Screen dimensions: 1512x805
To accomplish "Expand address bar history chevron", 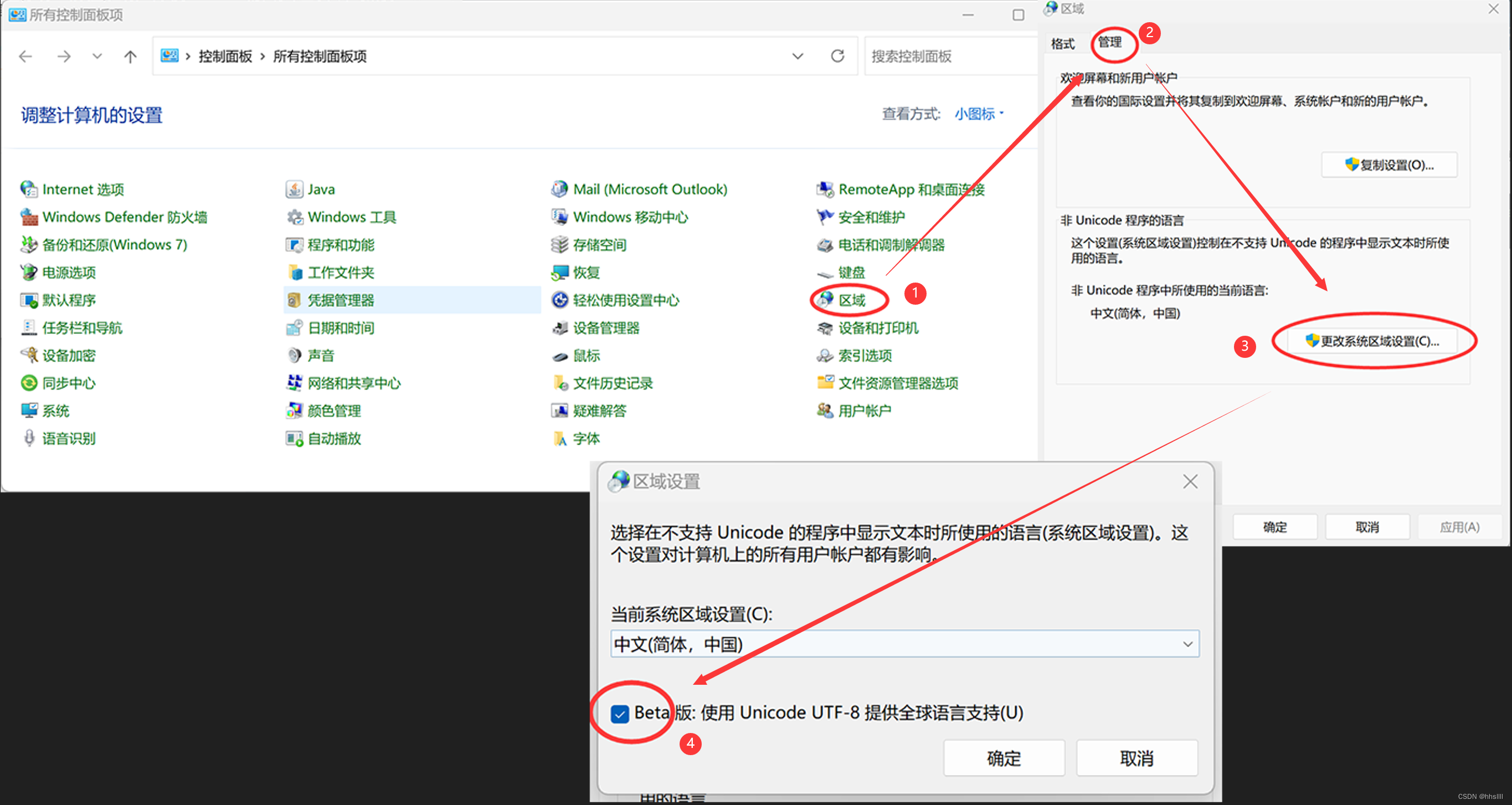I will [x=798, y=57].
